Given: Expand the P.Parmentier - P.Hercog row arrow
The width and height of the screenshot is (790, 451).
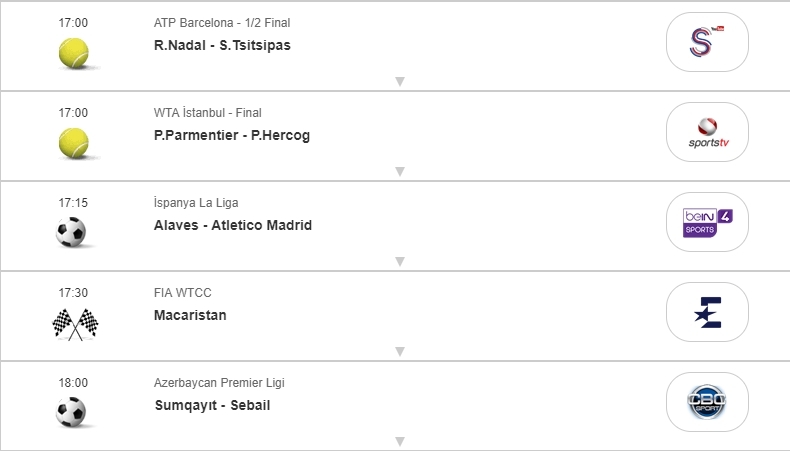Looking at the screenshot, I should [399, 172].
